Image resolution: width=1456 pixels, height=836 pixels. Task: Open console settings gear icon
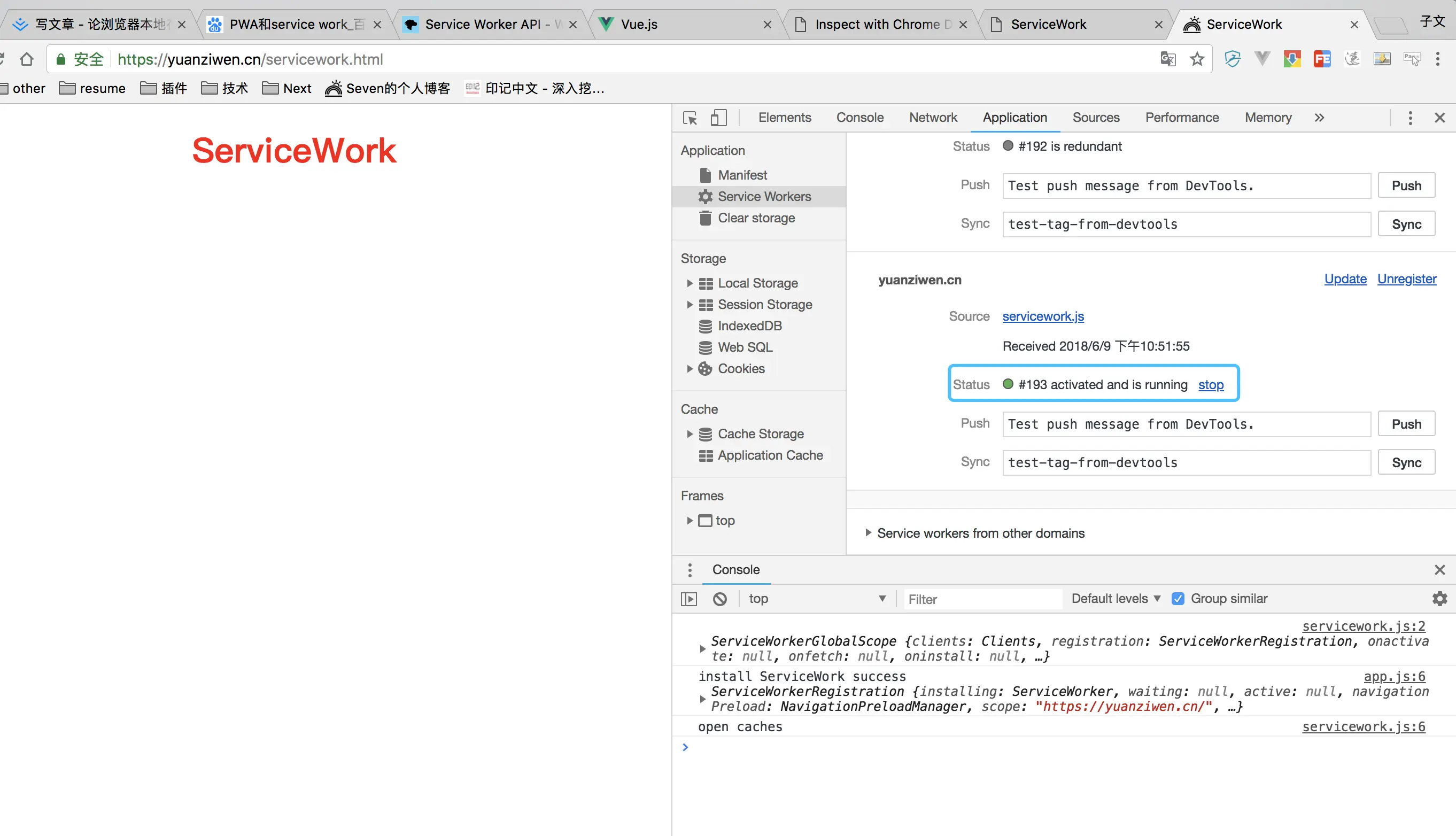1439,599
